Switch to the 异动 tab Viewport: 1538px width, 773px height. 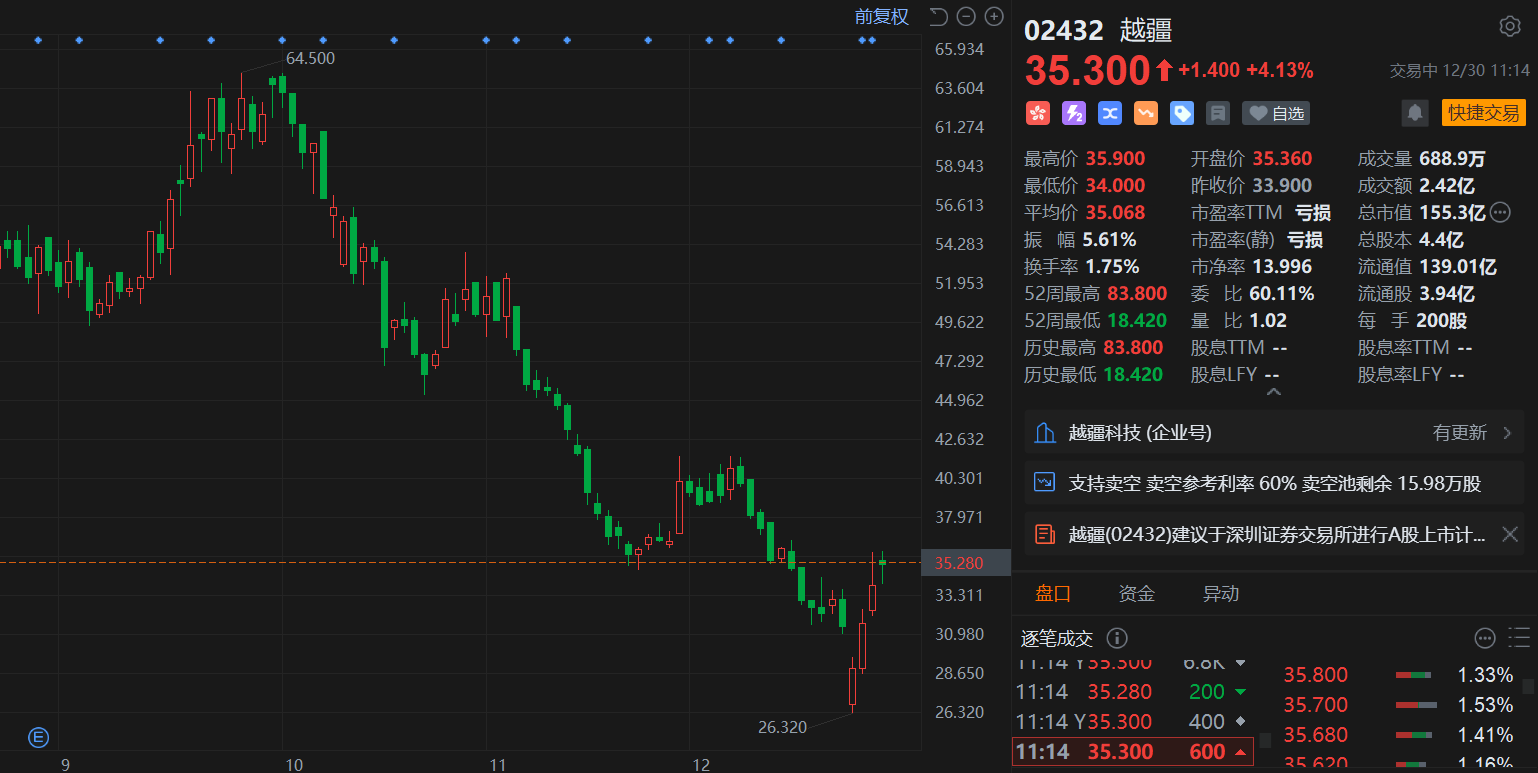1220,593
